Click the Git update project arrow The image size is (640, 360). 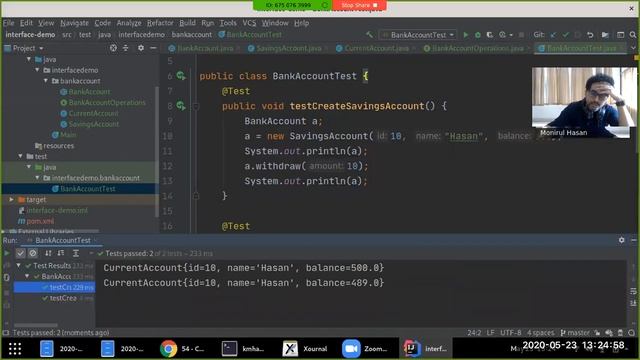[553, 35]
